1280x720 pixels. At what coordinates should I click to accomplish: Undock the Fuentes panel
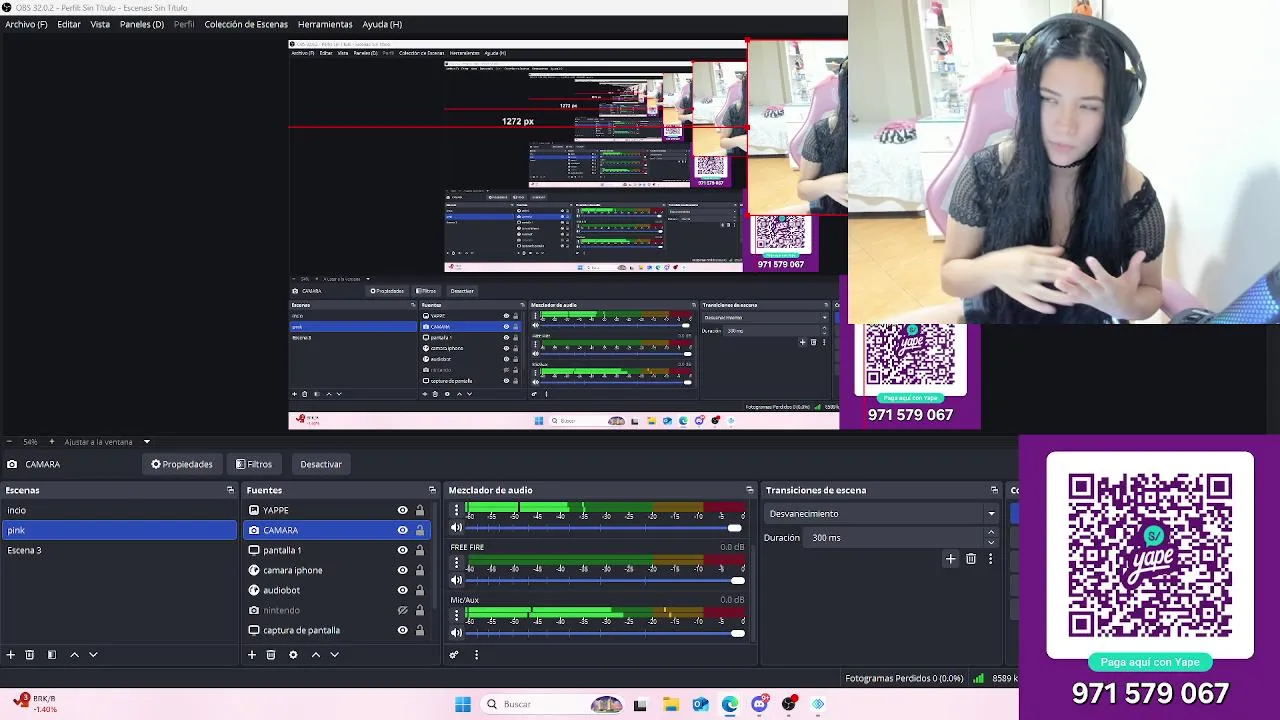pos(432,490)
